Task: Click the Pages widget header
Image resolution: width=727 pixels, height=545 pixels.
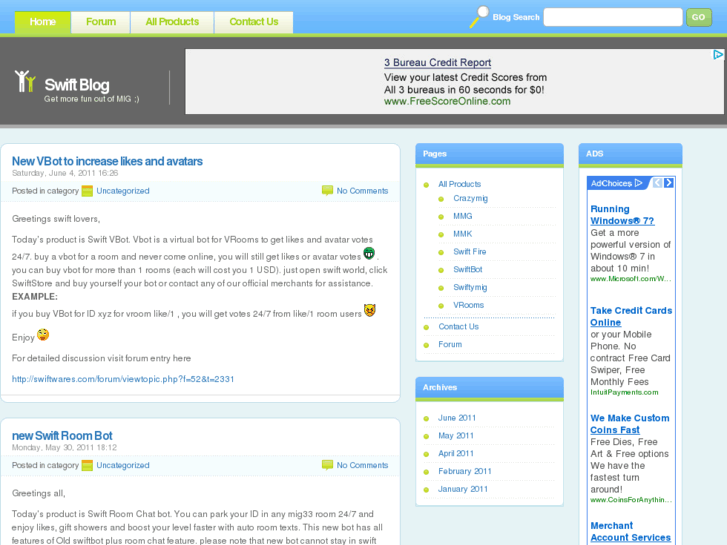Action: 490,154
